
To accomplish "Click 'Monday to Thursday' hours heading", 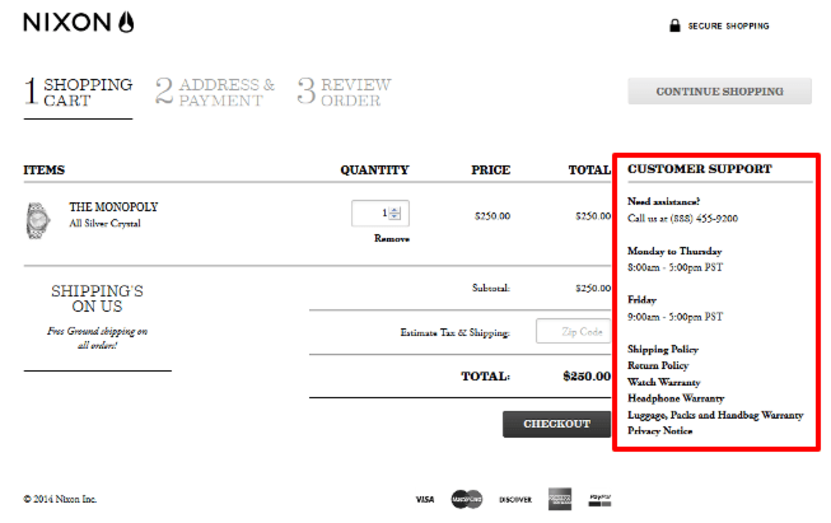I will tap(675, 251).
